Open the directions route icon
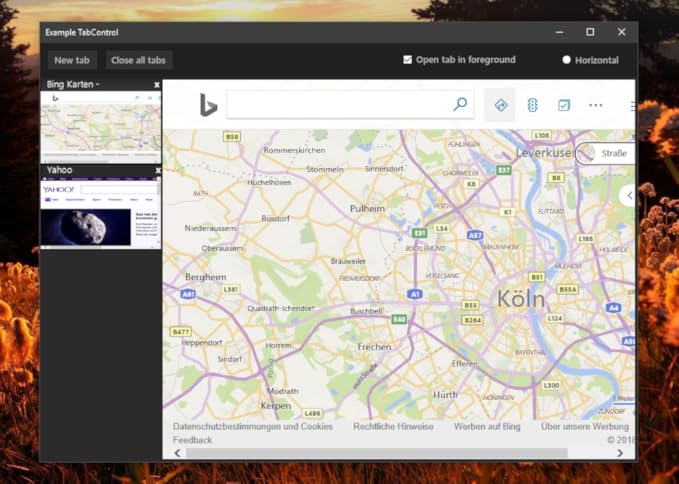This screenshot has height=484, width=679. point(501,105)
